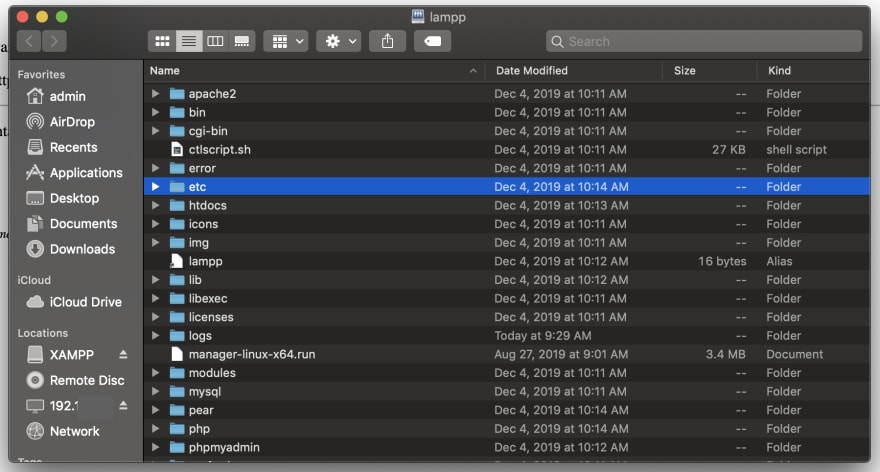Select the licenses folder row
The image size is (880, 472).
(507, 317)
